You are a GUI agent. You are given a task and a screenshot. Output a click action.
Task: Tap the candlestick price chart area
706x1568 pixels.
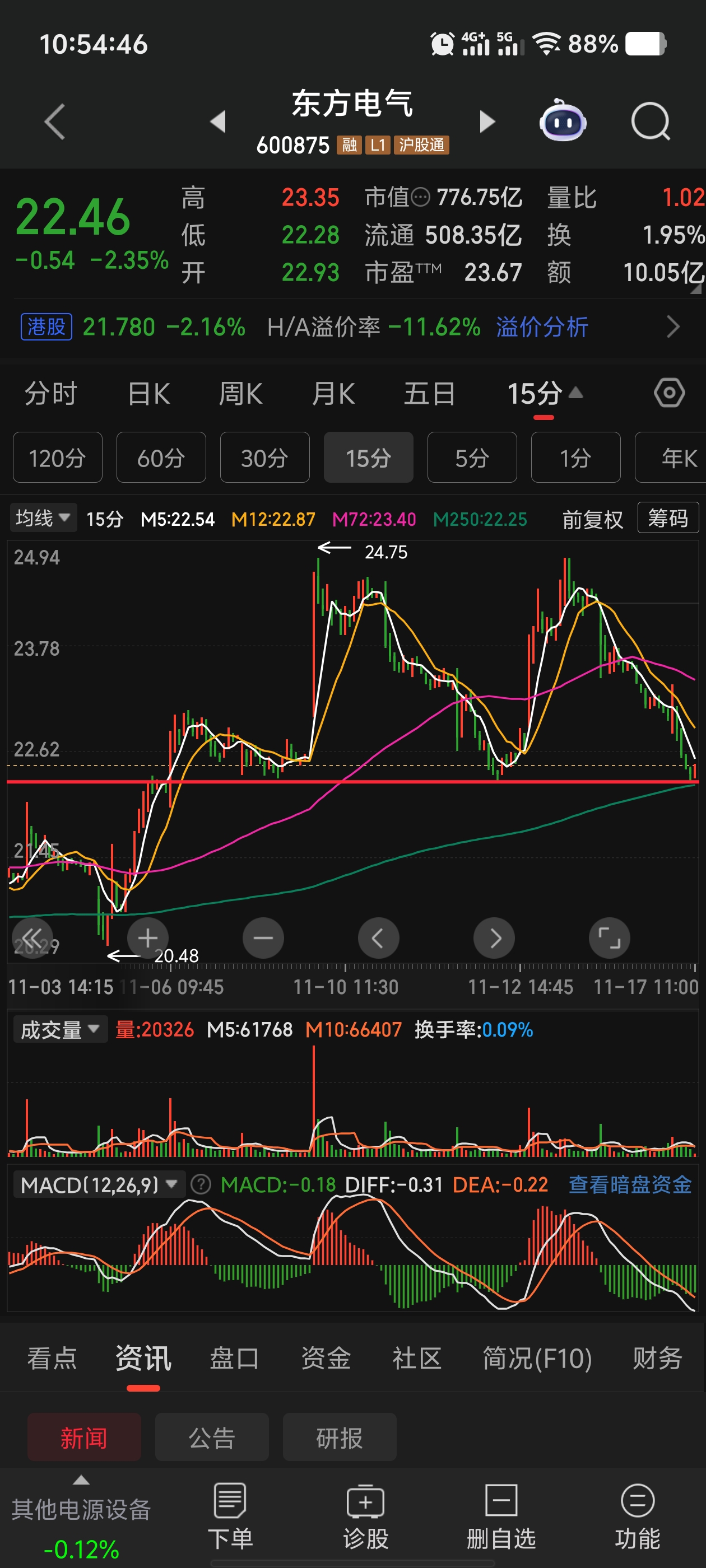(x=352, y=751)
